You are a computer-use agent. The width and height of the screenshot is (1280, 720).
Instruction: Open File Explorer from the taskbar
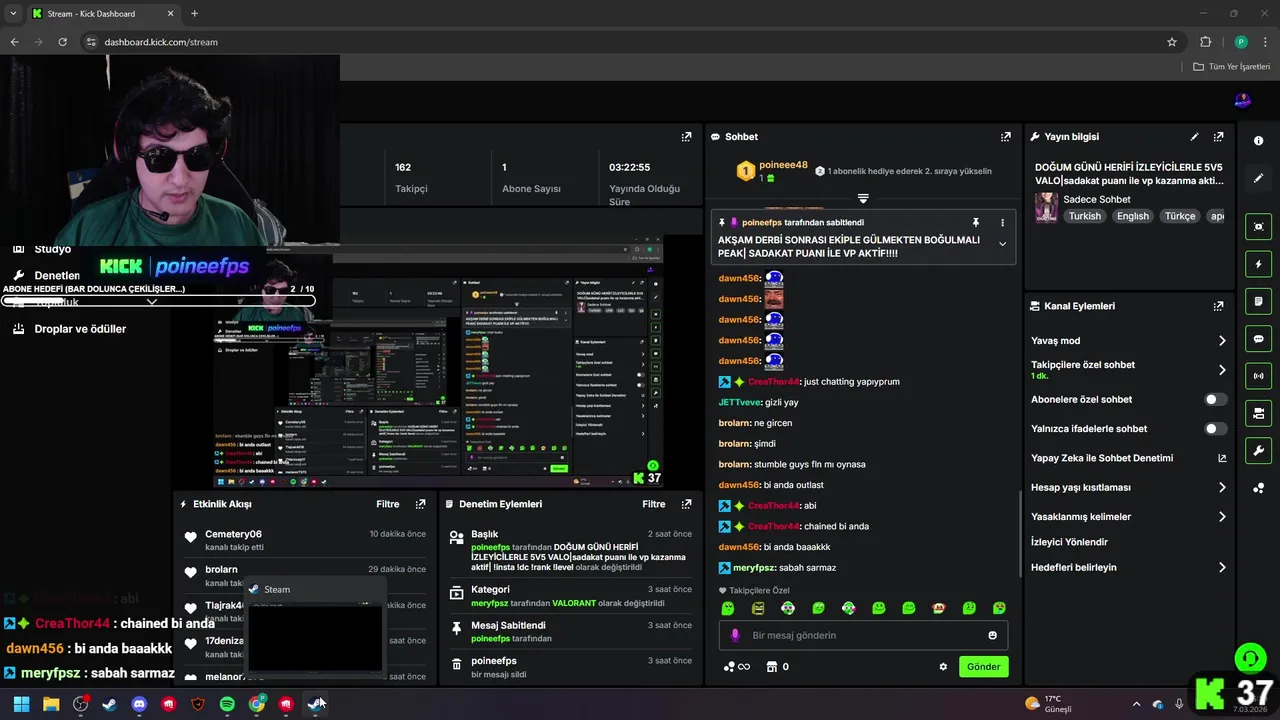[51, 704]
